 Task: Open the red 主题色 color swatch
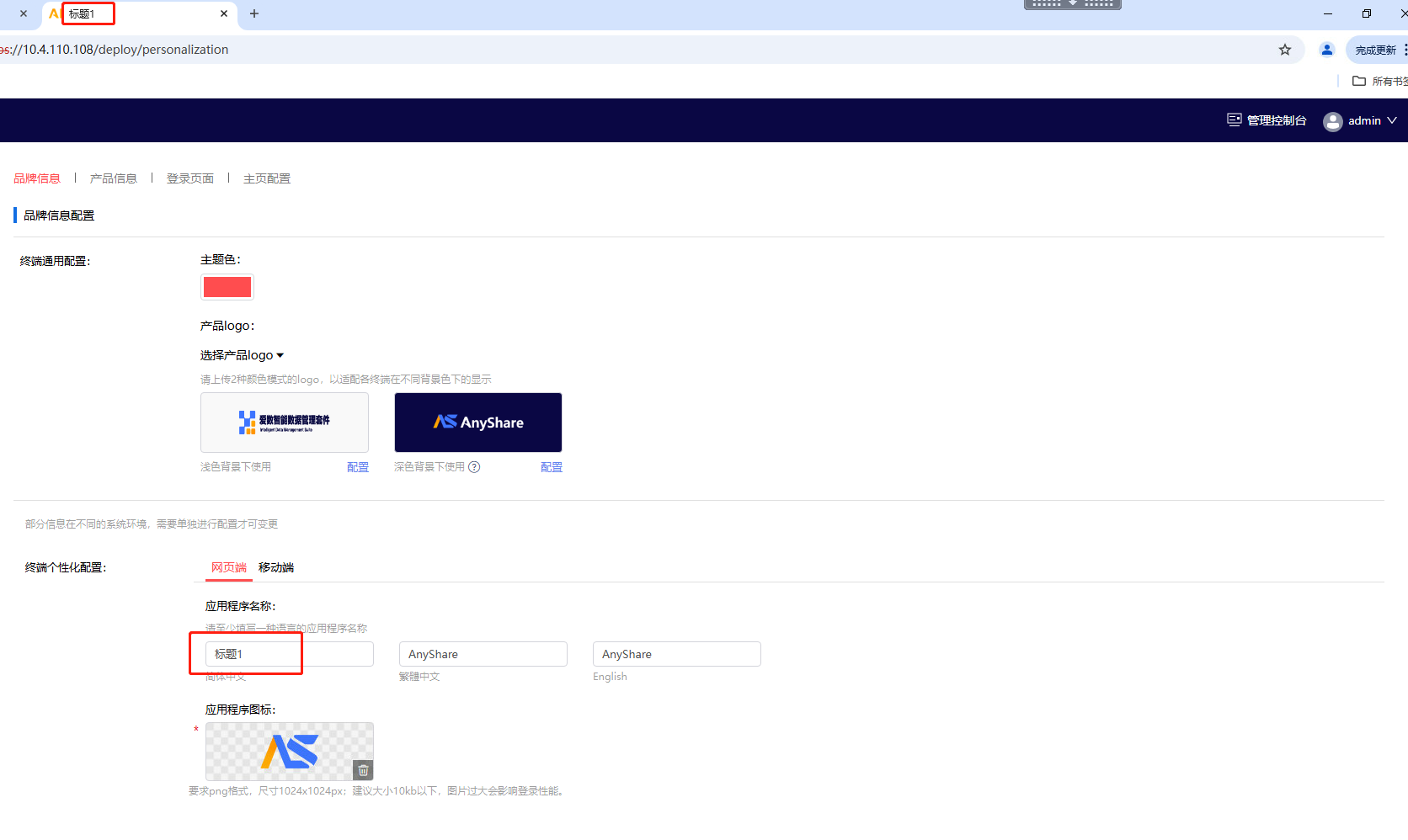227,287
